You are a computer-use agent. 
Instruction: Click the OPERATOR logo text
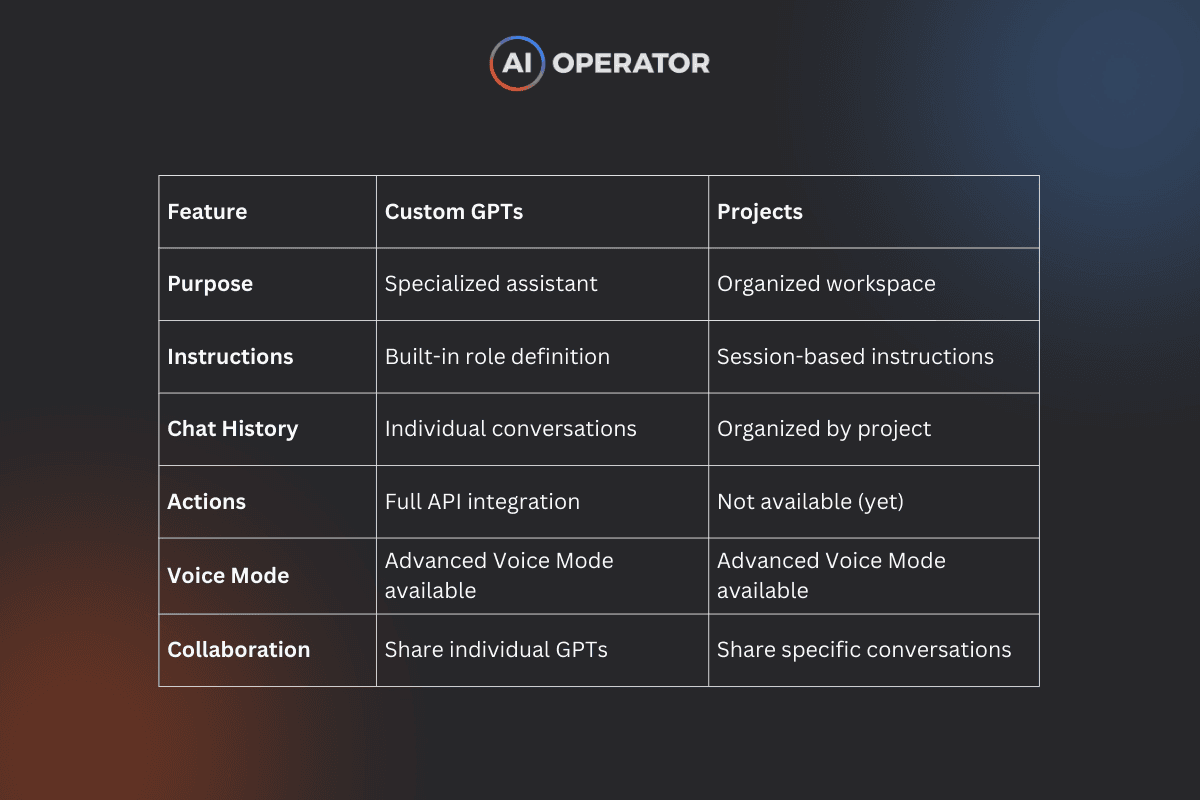pyautogui.click(x=631, y=63)
